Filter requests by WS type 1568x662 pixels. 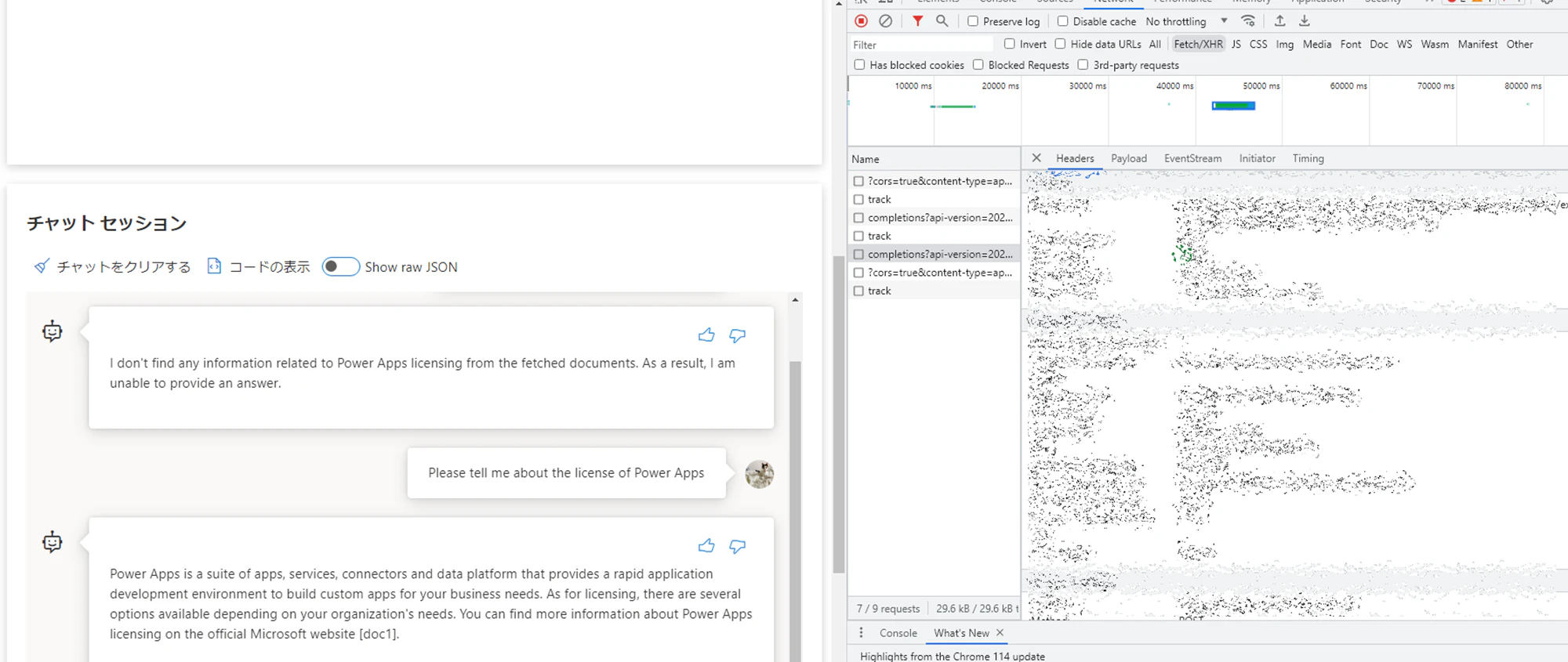point(1404,44)
